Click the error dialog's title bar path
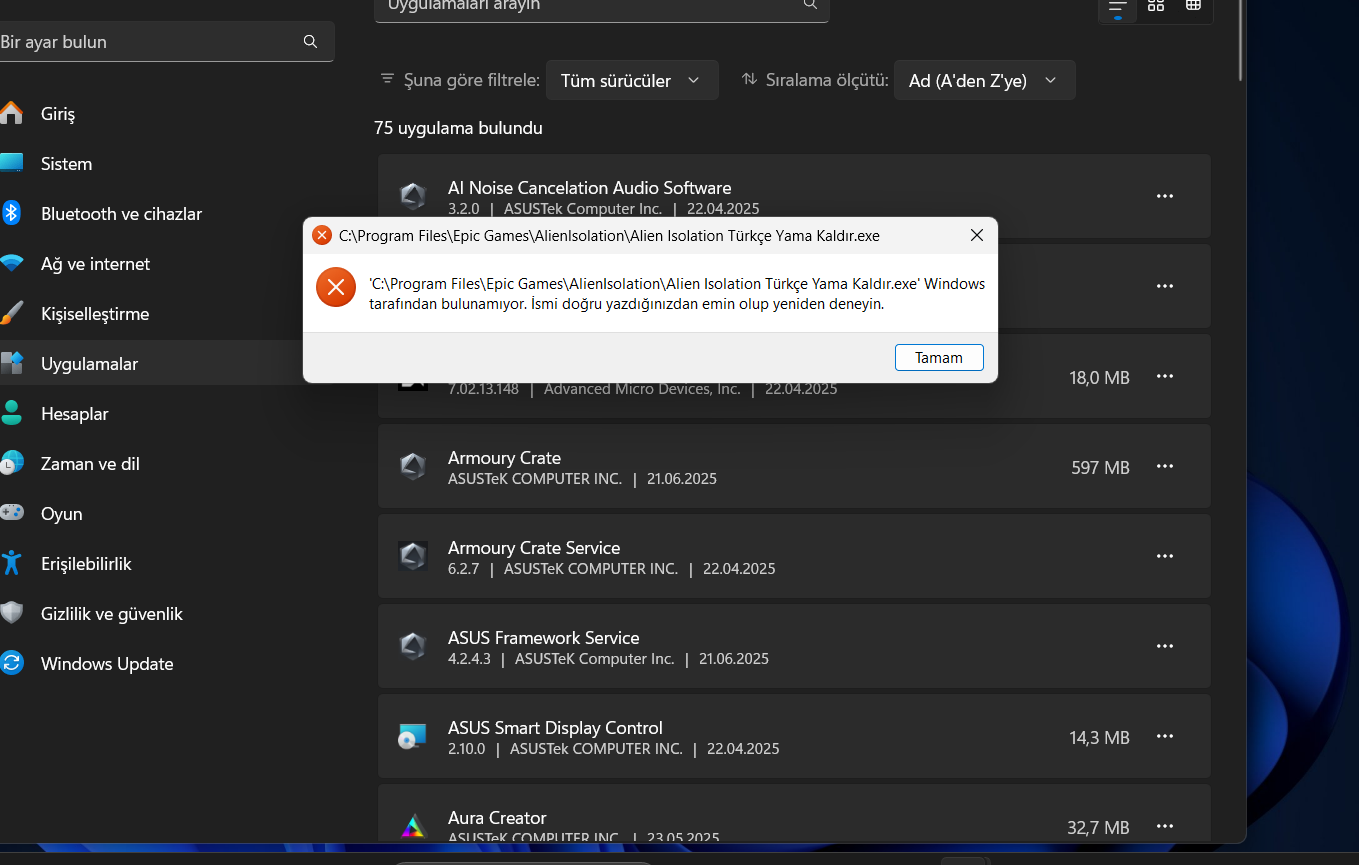1359x865 pixels. pyautogui.click(x=609, y=236)
